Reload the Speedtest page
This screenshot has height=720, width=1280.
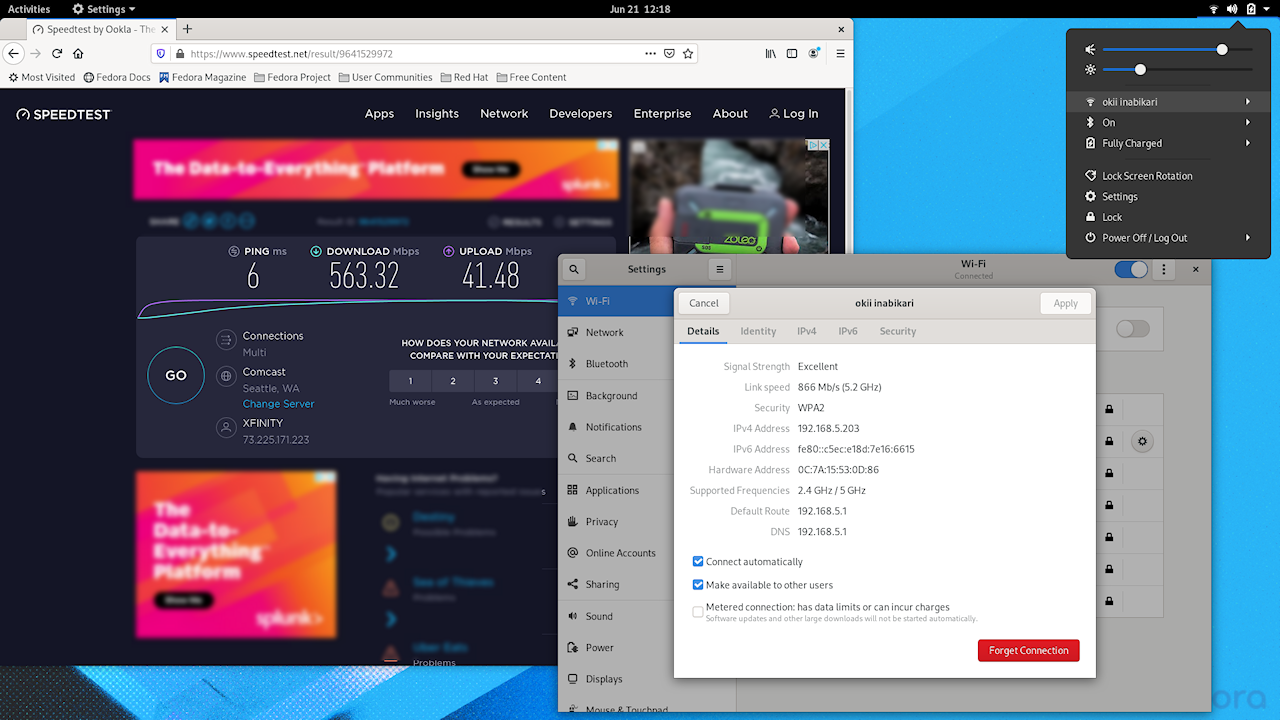point(56,53)
